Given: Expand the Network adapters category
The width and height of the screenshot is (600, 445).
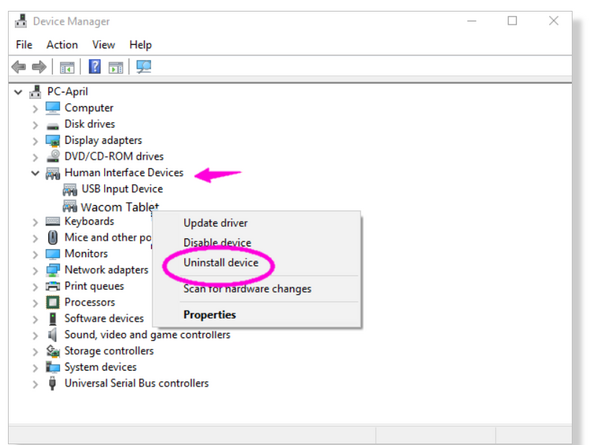Looking at the screenshot, I should point(35,271).
